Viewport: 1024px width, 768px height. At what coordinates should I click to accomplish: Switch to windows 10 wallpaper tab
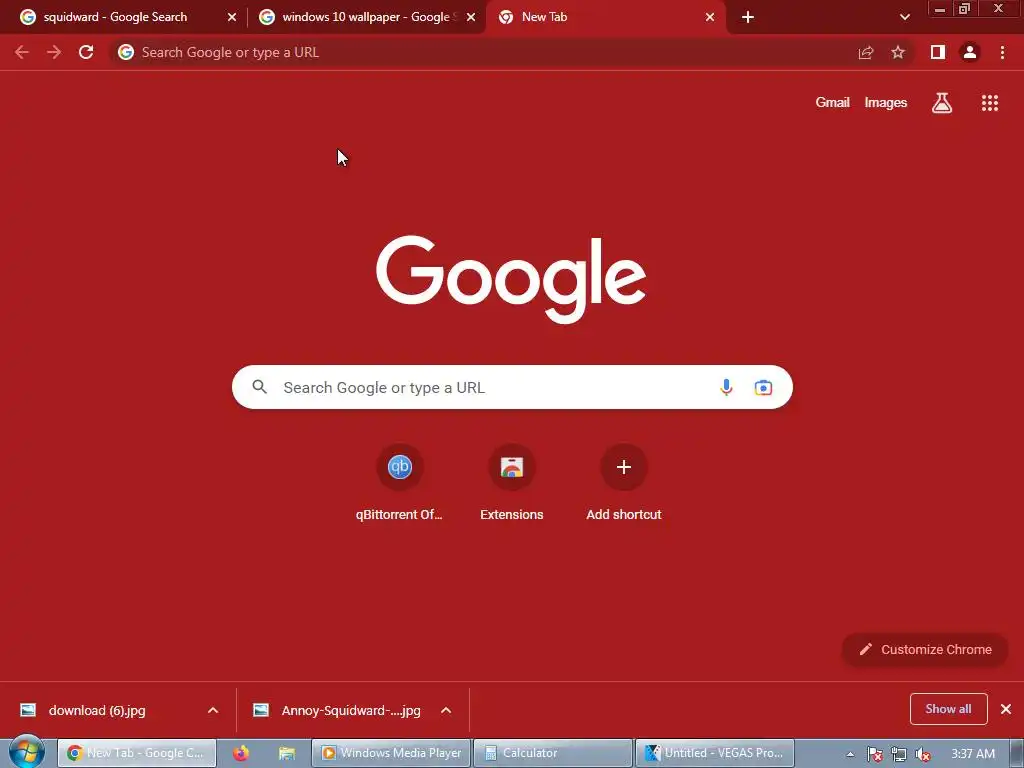[x=369, y=18]
